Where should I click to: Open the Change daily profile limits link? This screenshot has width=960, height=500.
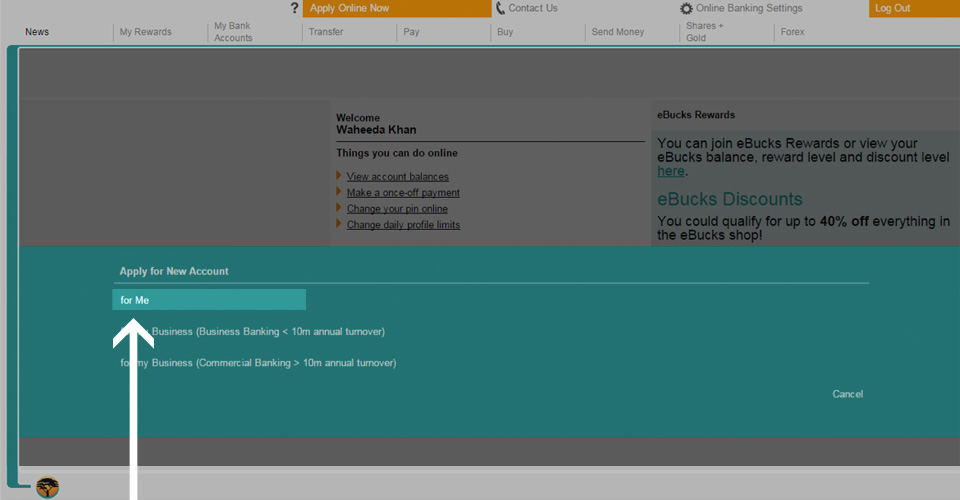[x=403, y=225]
